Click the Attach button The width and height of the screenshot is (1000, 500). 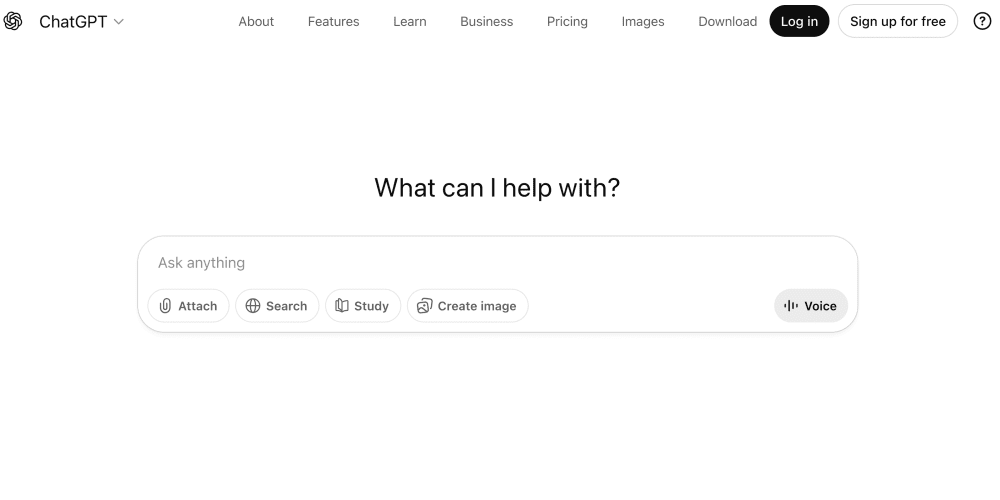click(x=188, y=305)
